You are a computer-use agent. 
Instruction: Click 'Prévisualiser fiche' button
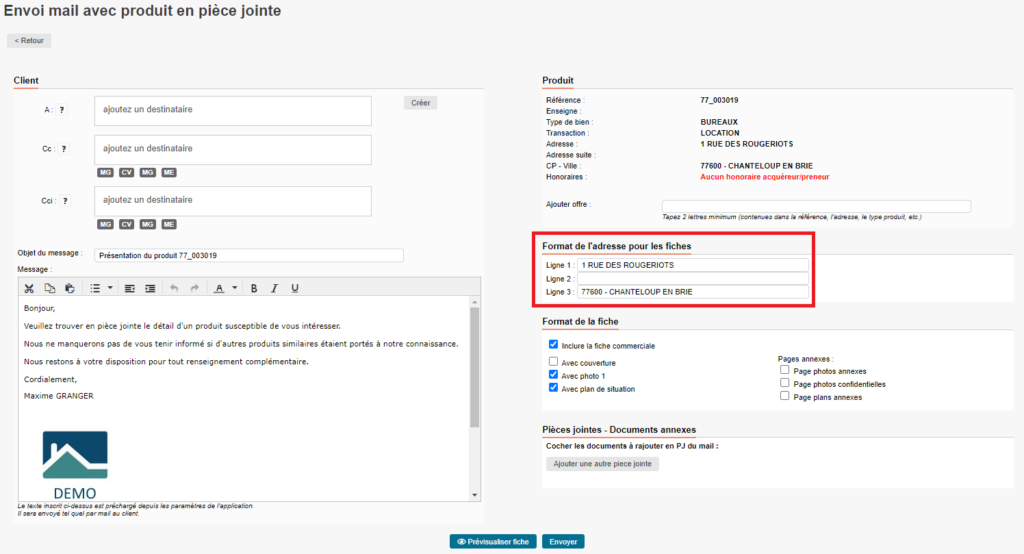click(492, 541)
